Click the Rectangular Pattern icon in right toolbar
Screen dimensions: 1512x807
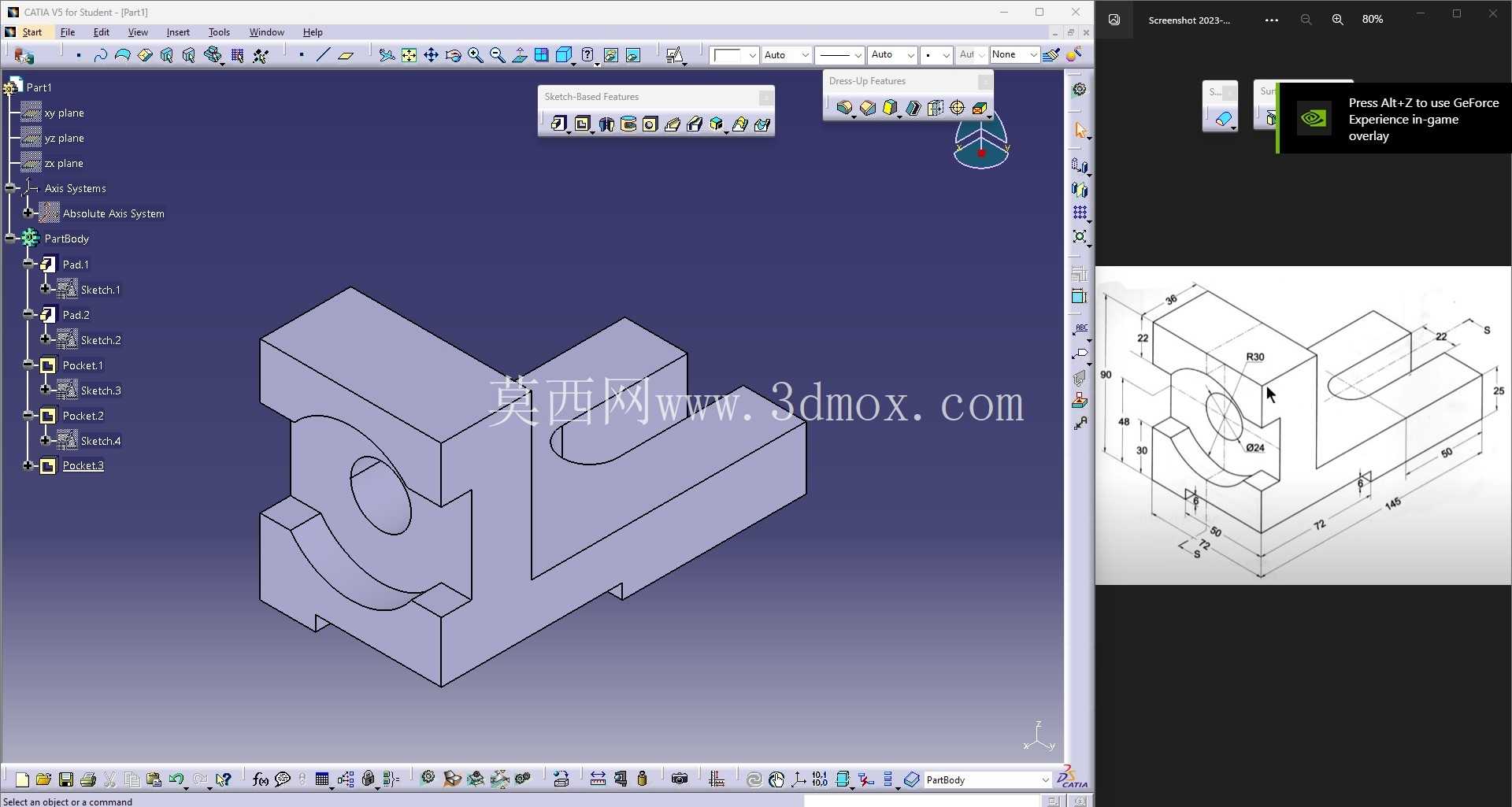point(1080,213)
